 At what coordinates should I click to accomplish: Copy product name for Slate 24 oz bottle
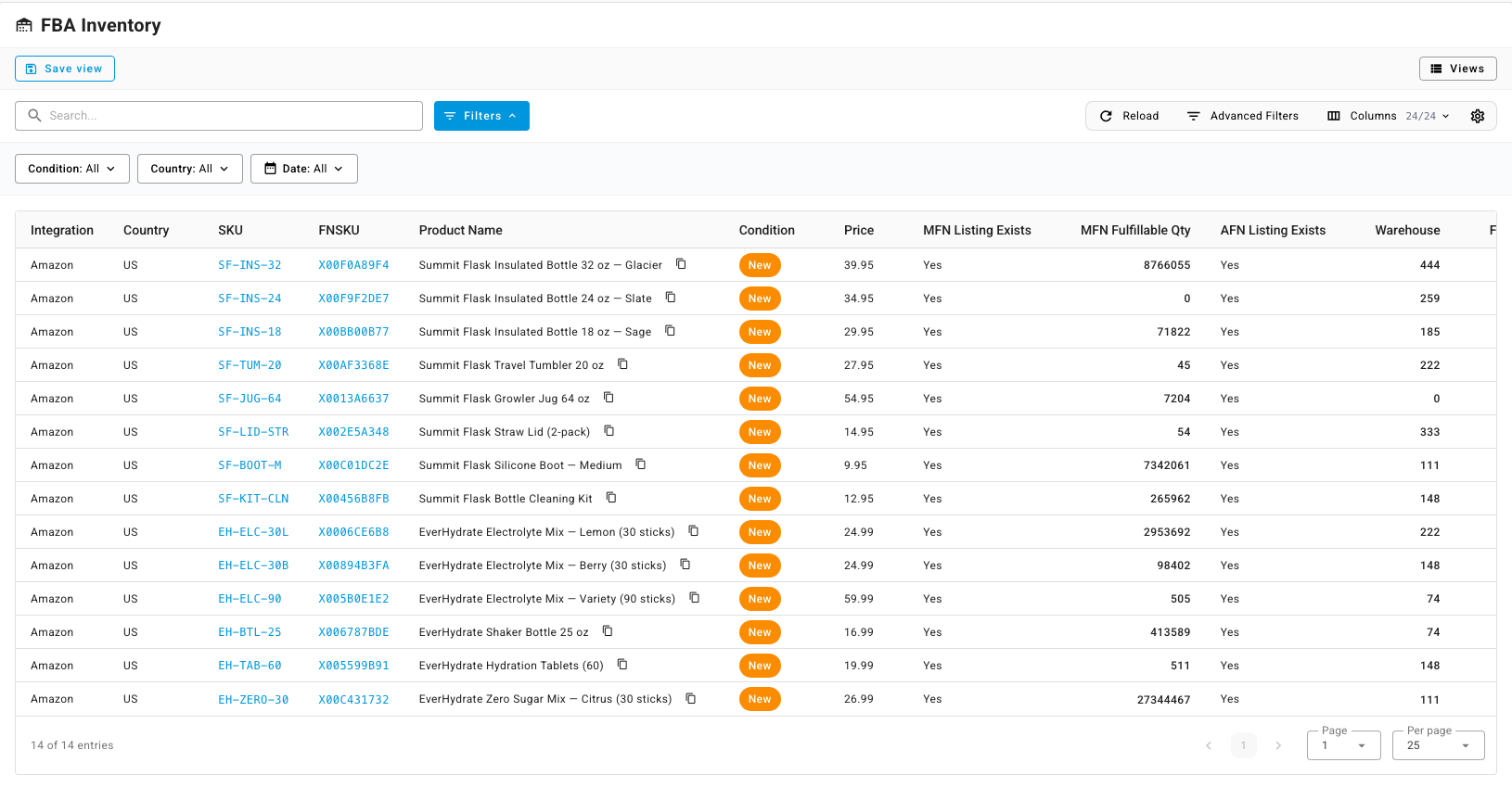(671, 298)
